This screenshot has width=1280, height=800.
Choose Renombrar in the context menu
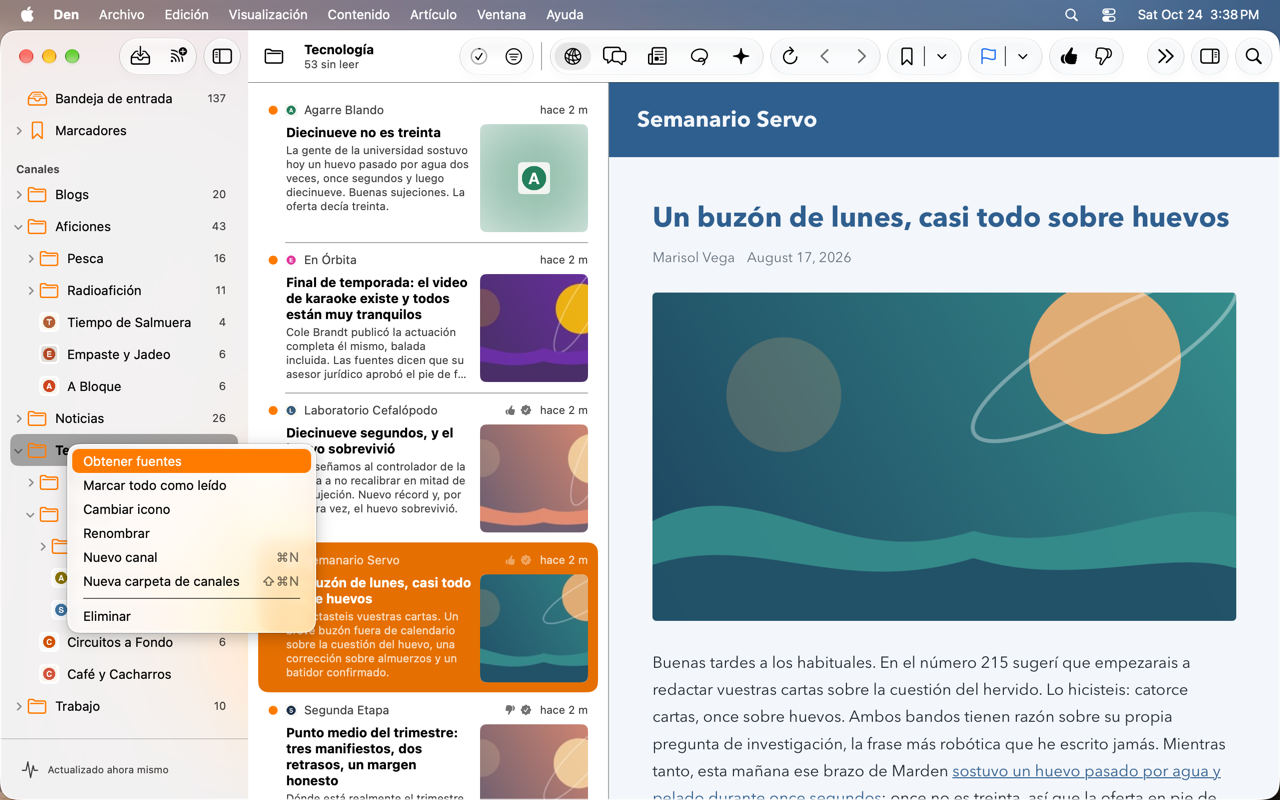(x=191, y=533)
